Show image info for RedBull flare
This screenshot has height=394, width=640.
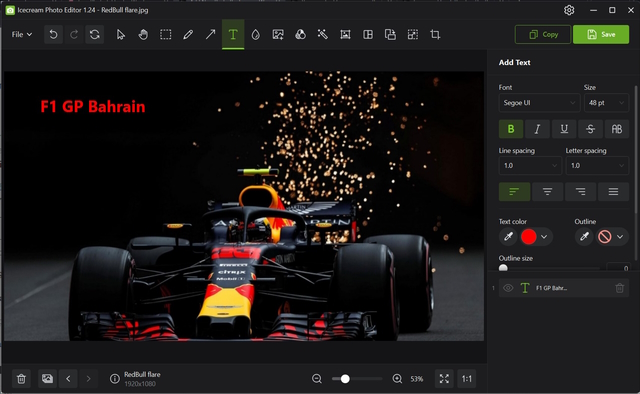point(115,379)
